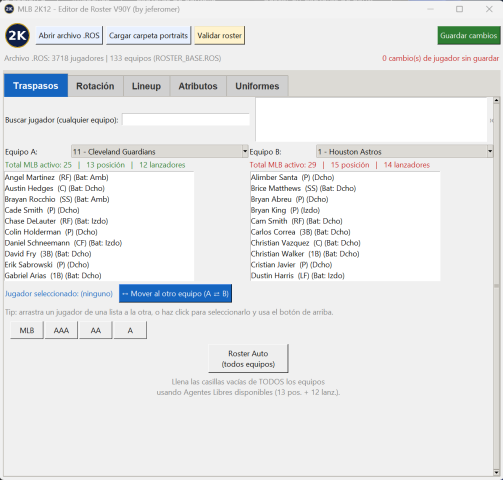Click Mover al otro equipo button
The image size is (503, 480).
coord(175,294)
